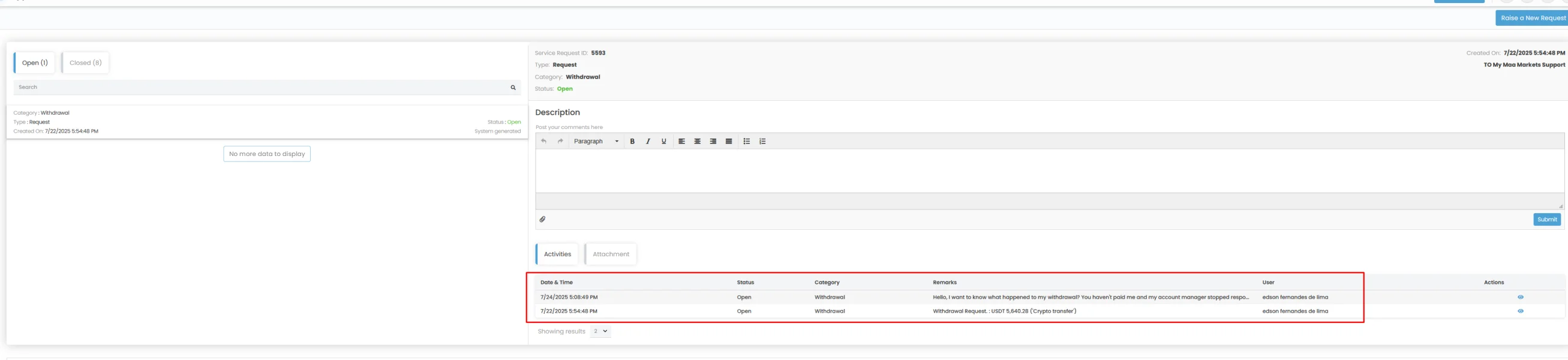Viewport: 1568px width, 360px height.
Task: Click the User column header
Action: (1268, 283)
